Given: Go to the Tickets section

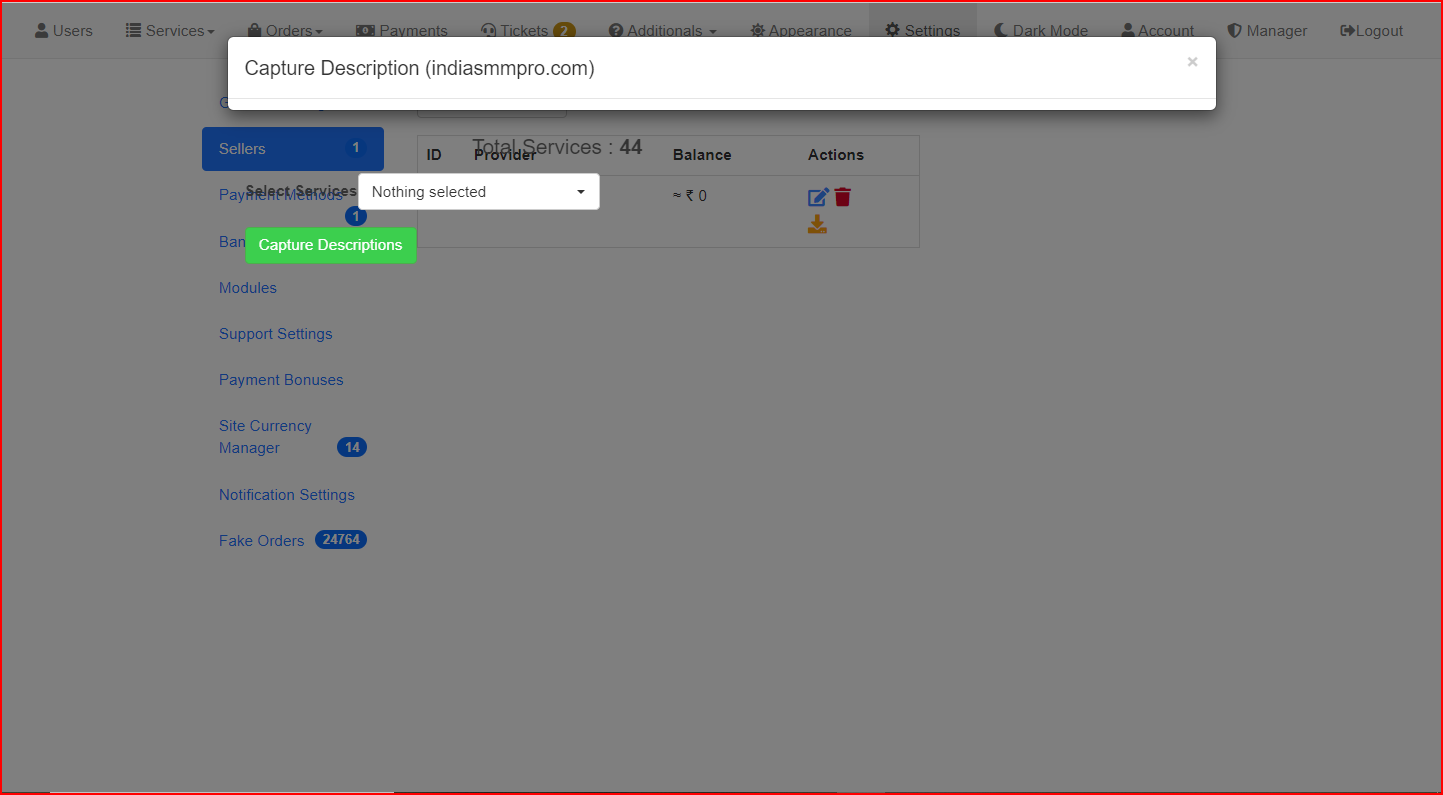Looking at the screenshot, I should [x=527, y=30].
